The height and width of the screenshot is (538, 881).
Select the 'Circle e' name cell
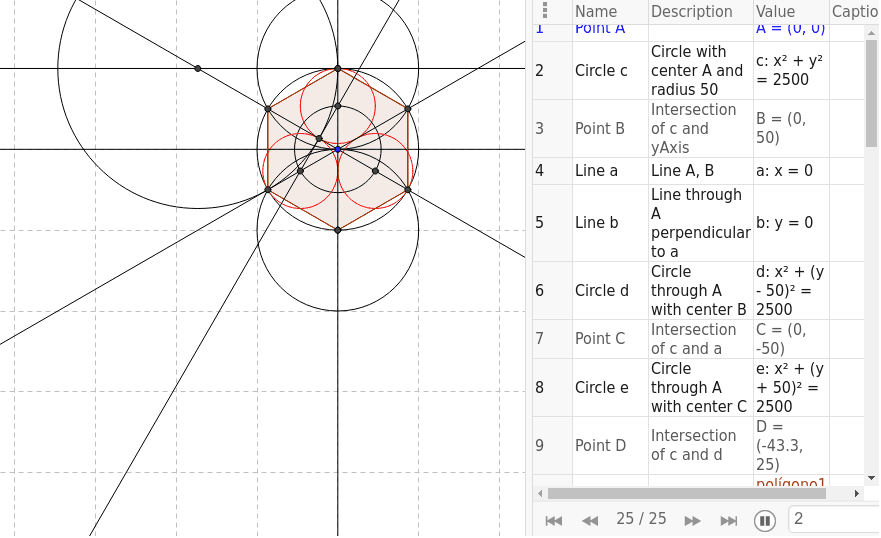(610, 387)
